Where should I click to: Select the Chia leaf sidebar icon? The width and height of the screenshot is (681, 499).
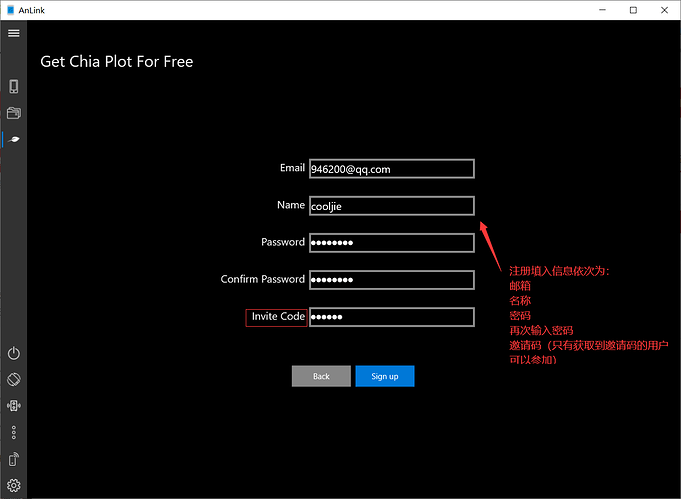point(14,139)
